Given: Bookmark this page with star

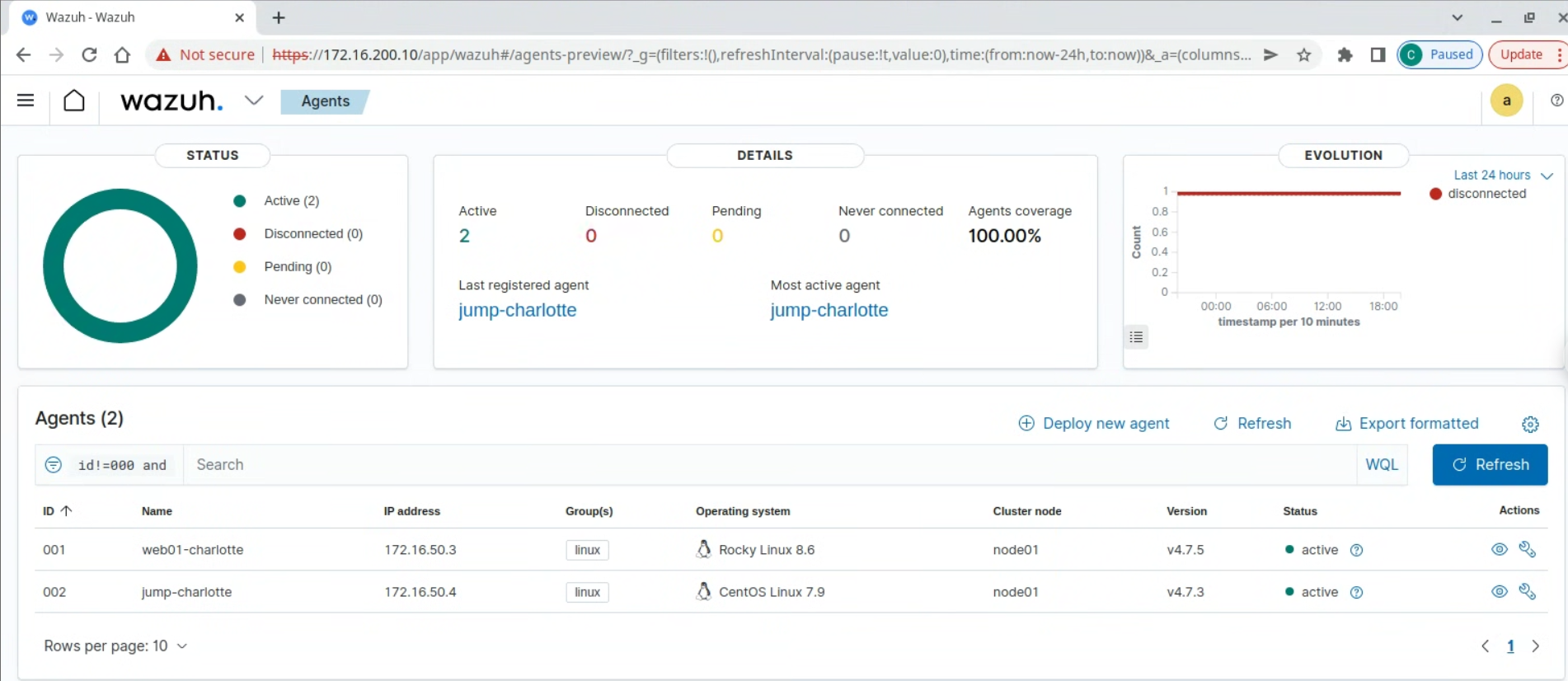Looking at the screenshot, I should [1303, 55].
